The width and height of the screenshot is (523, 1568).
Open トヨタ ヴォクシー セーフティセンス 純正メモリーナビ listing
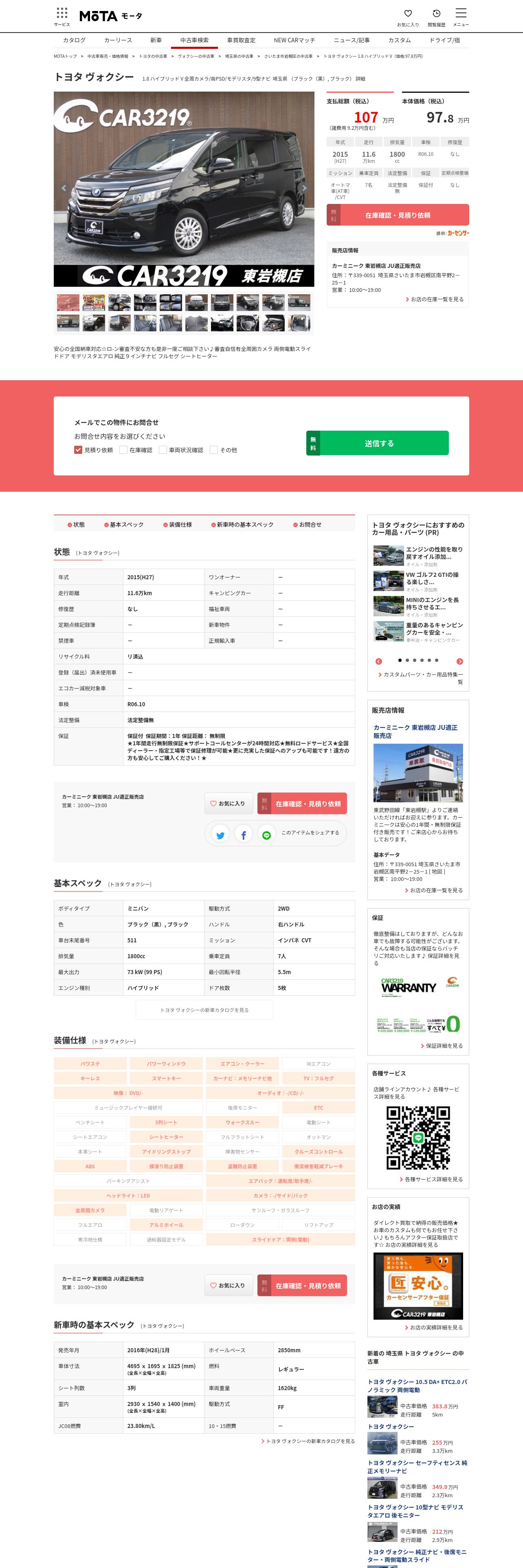[418, 1466]
